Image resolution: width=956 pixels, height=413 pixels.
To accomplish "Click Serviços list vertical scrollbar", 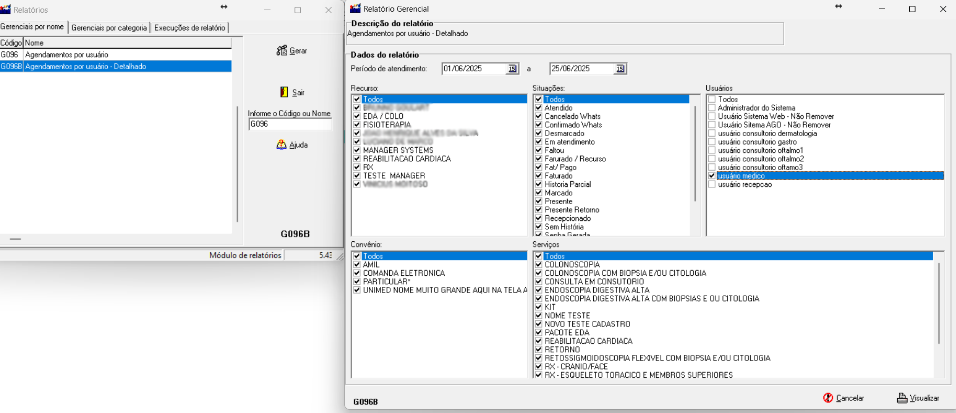I will pyautogui.click(x=938, y=303).
